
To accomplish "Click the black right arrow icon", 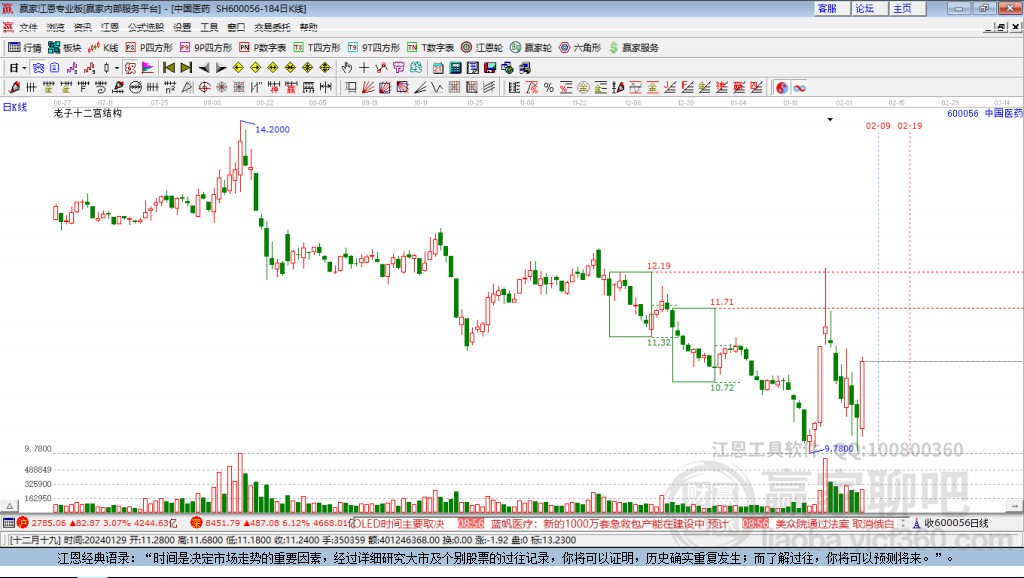I will coord(221,68).
